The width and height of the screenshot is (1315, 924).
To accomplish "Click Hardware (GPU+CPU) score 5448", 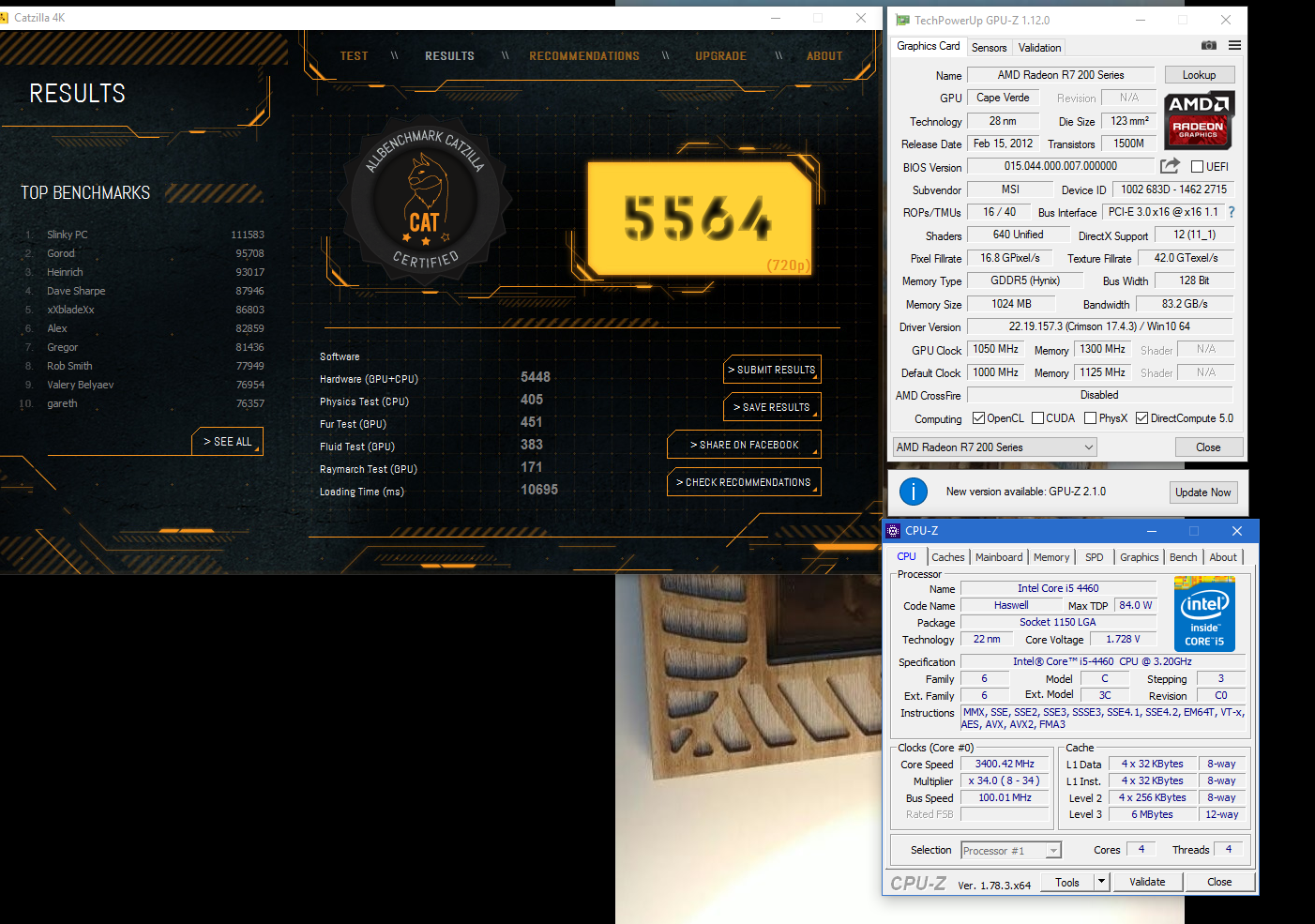I will (x=536, y=377).
